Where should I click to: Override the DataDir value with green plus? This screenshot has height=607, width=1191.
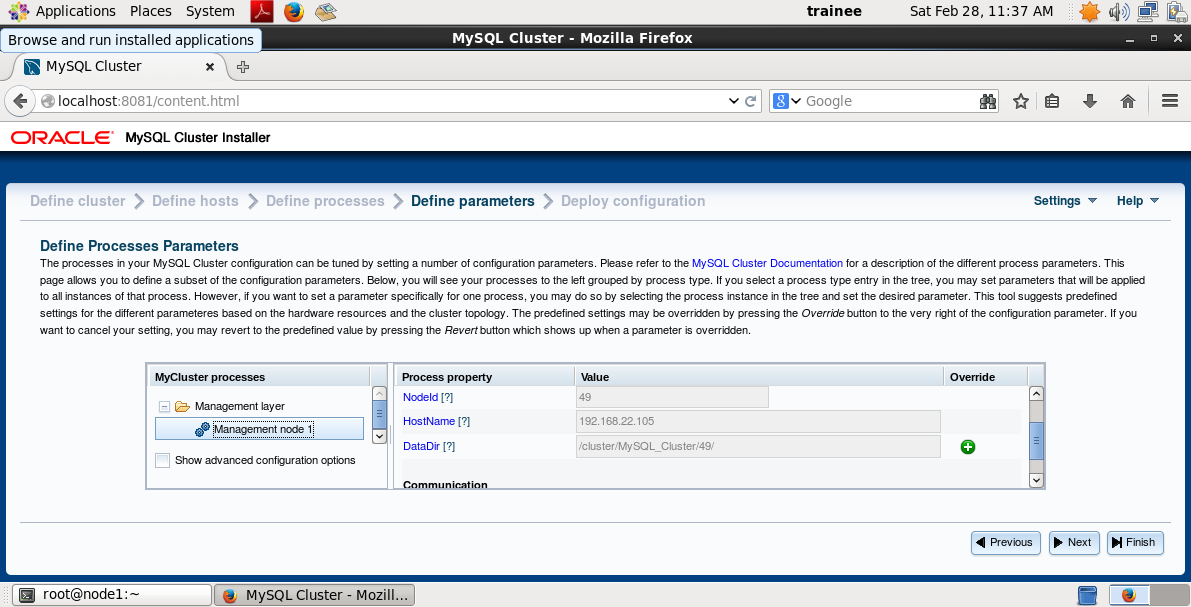pyautogui.click(x=968, y=447)
